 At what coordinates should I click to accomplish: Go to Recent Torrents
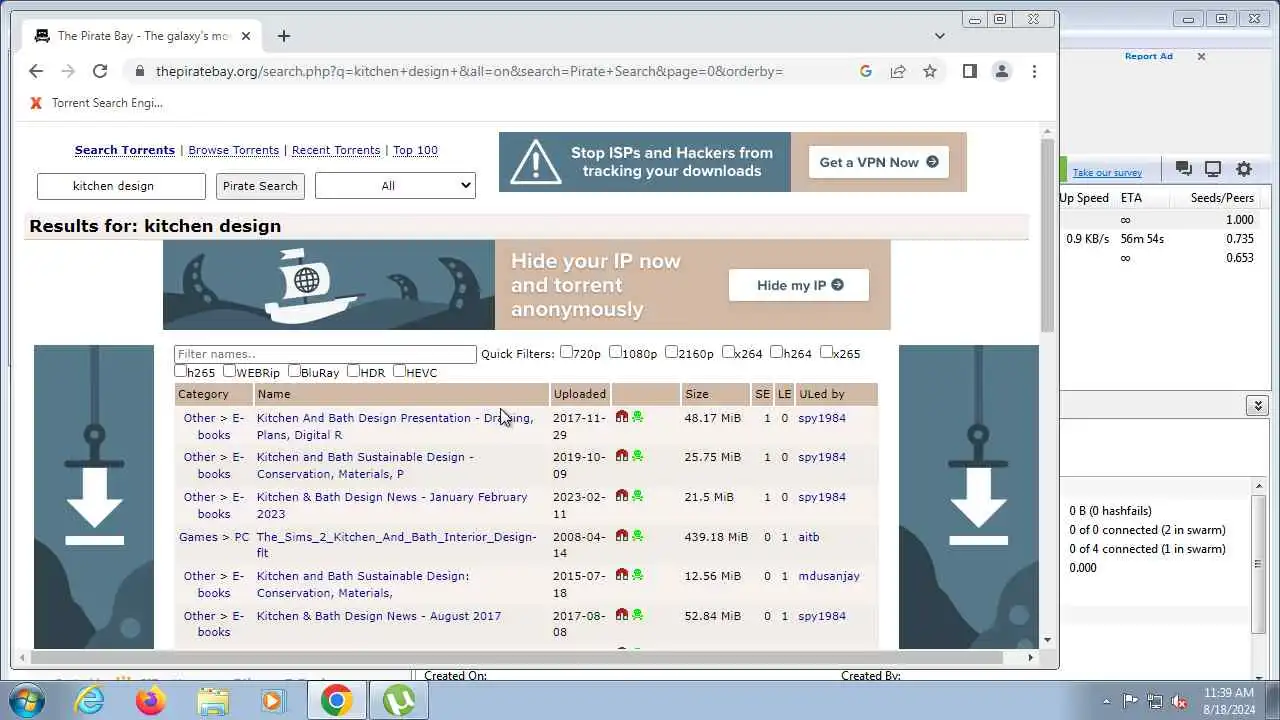pyautogui.click(x=336, y=150)
